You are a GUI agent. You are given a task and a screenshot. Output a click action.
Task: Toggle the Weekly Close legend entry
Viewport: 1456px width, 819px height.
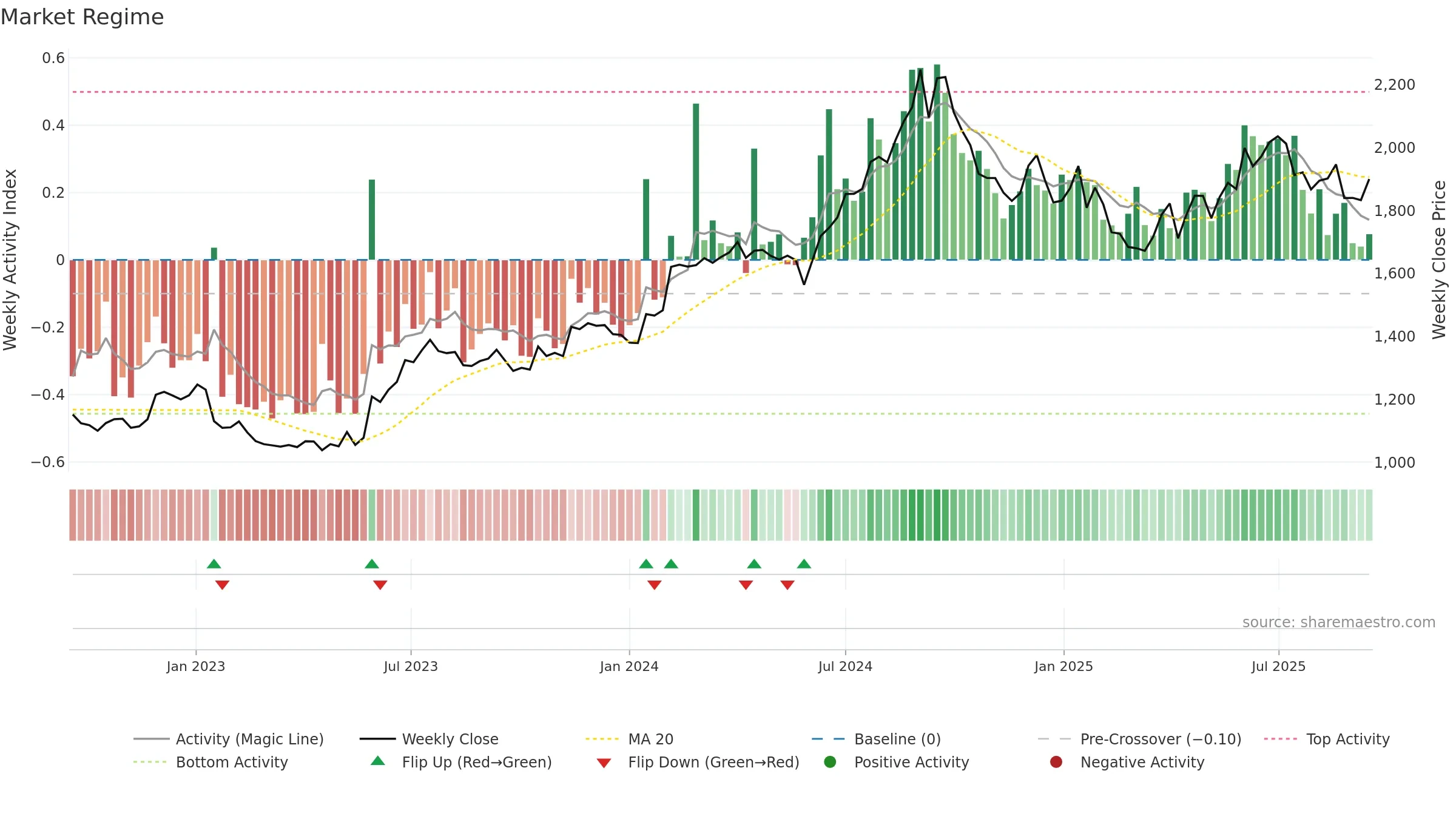[x=429, y=739]
